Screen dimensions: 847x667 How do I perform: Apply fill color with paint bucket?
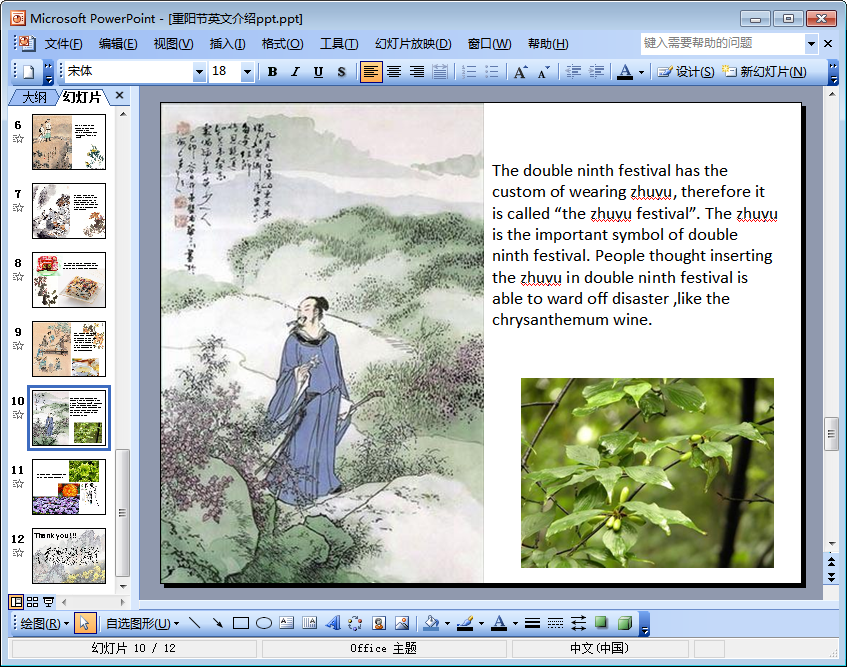coord(431,623)
